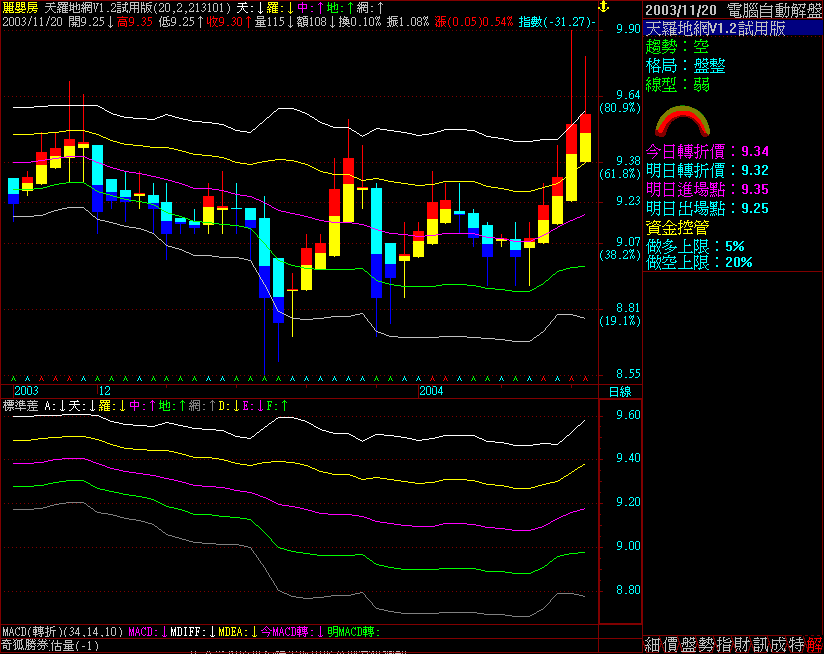
Task: Click the 麗嬰房 stock name label
Action: click(20, 7)
